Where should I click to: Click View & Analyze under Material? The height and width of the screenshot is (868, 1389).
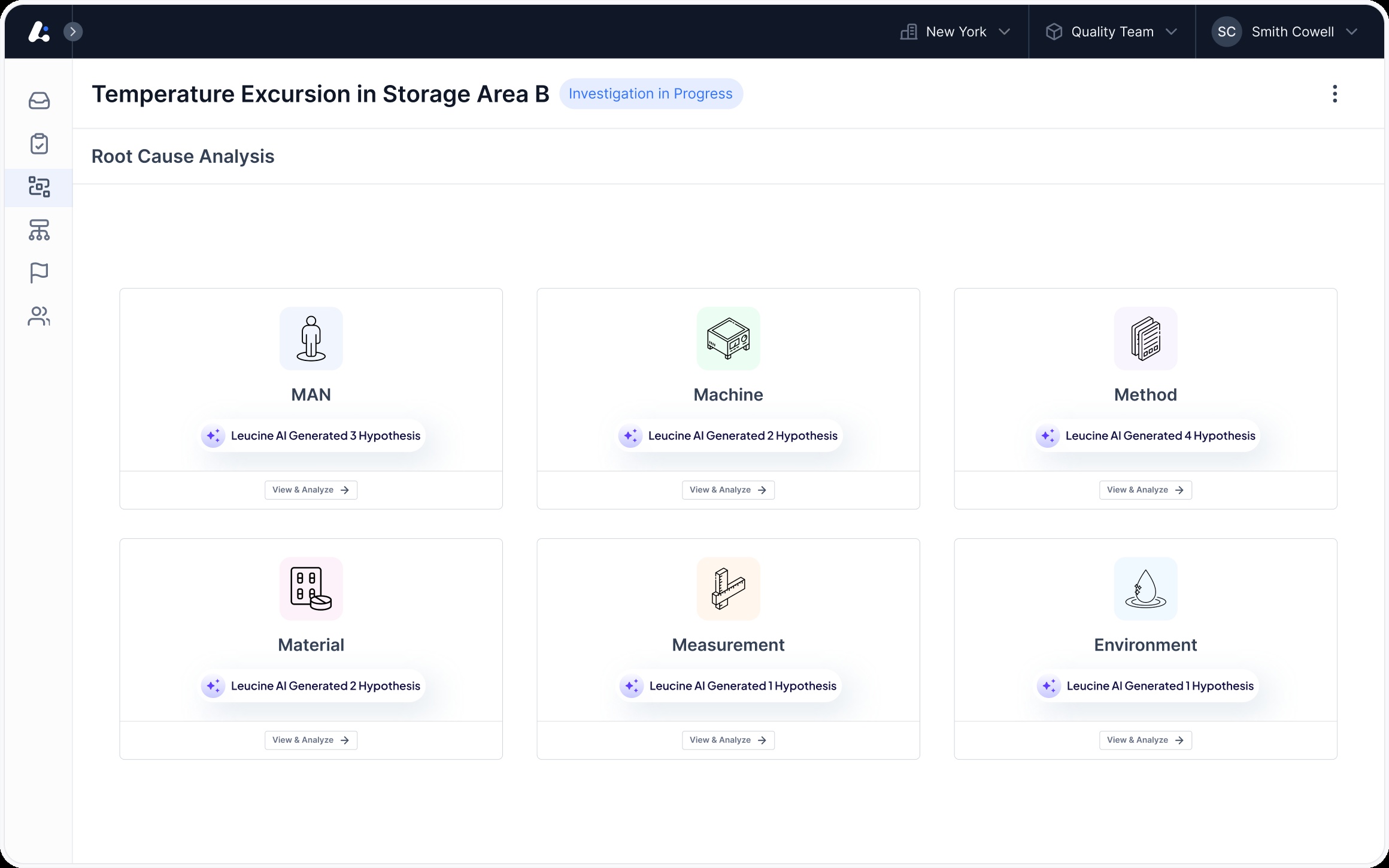(311, 740)
